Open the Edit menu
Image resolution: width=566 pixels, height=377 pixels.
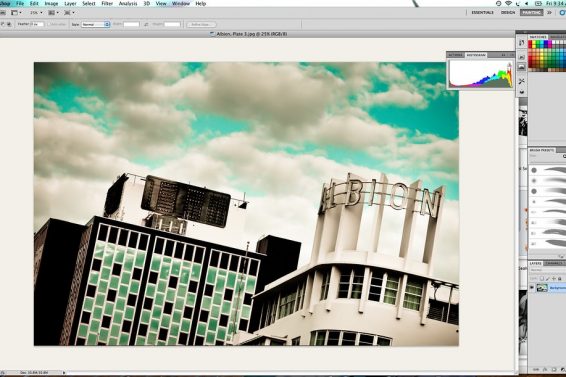(34, 4)
